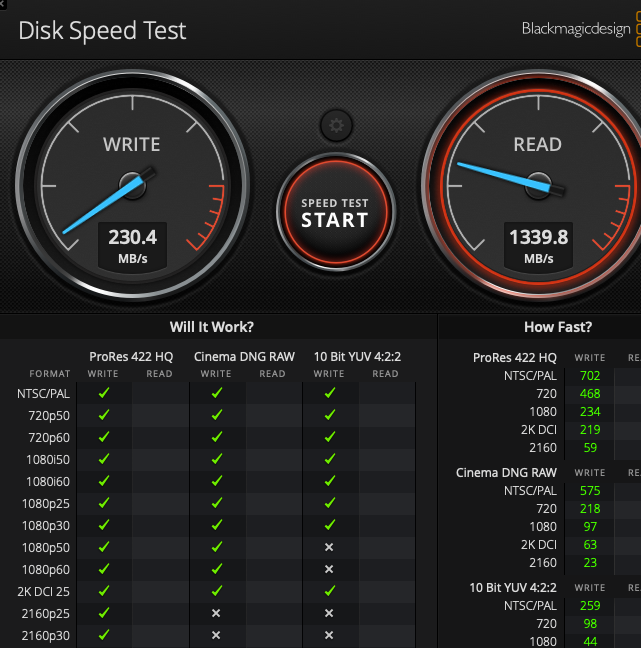Image resolution: width=641 pixels, height=648 pixels.
Task: Click the Speed Test Start button
Action: point(335,213)
